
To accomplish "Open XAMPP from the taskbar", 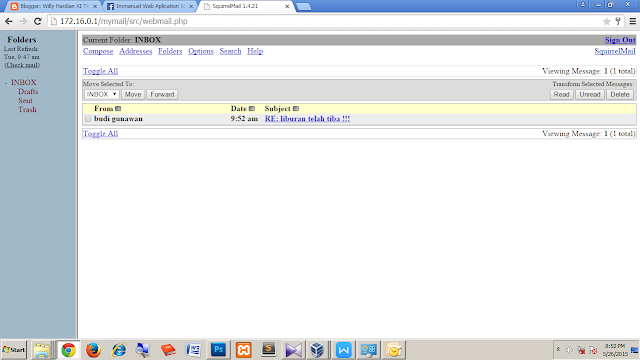I will (x=244, y=350).
